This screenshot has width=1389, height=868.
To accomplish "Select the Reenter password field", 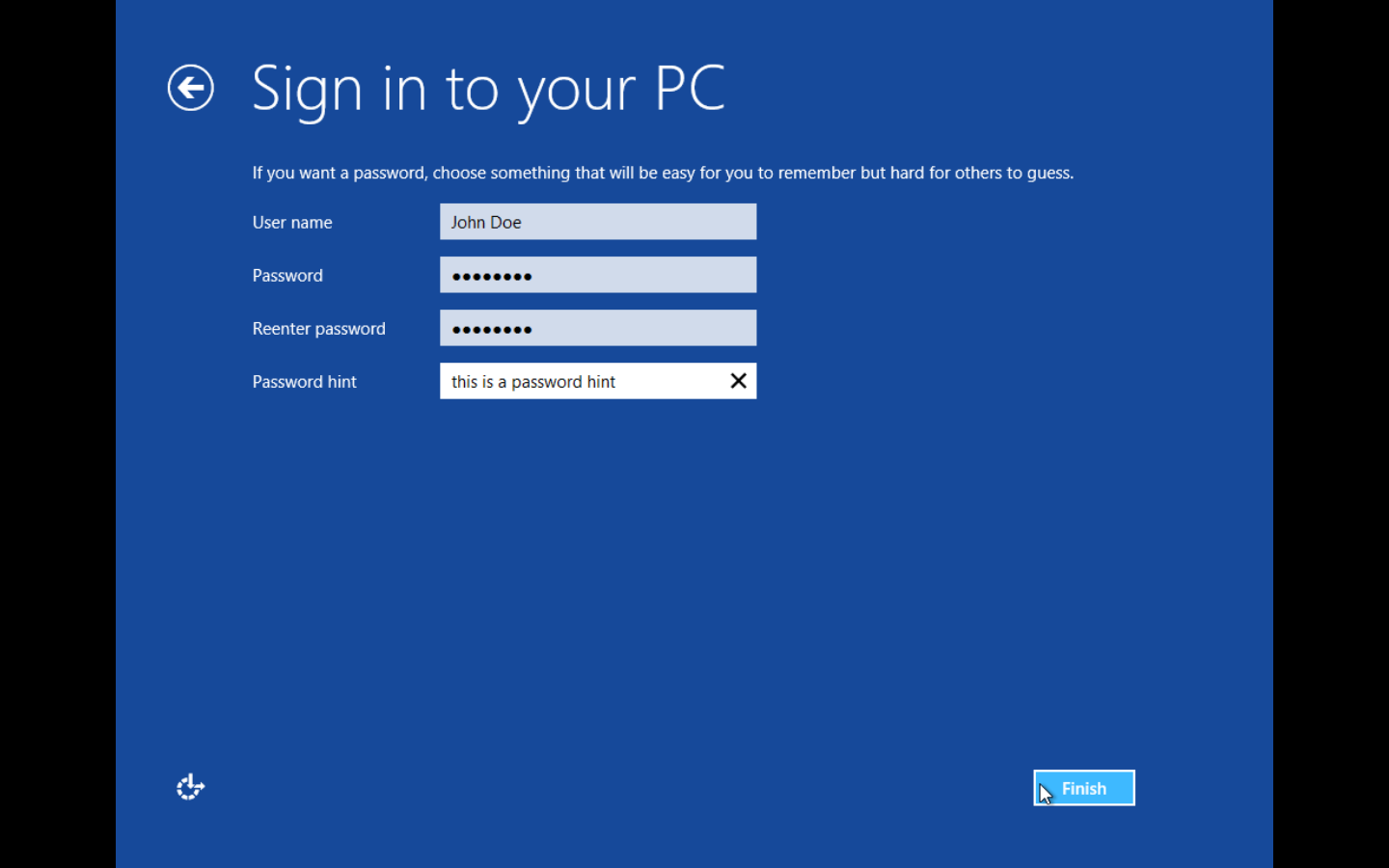I will click(598, 328).
